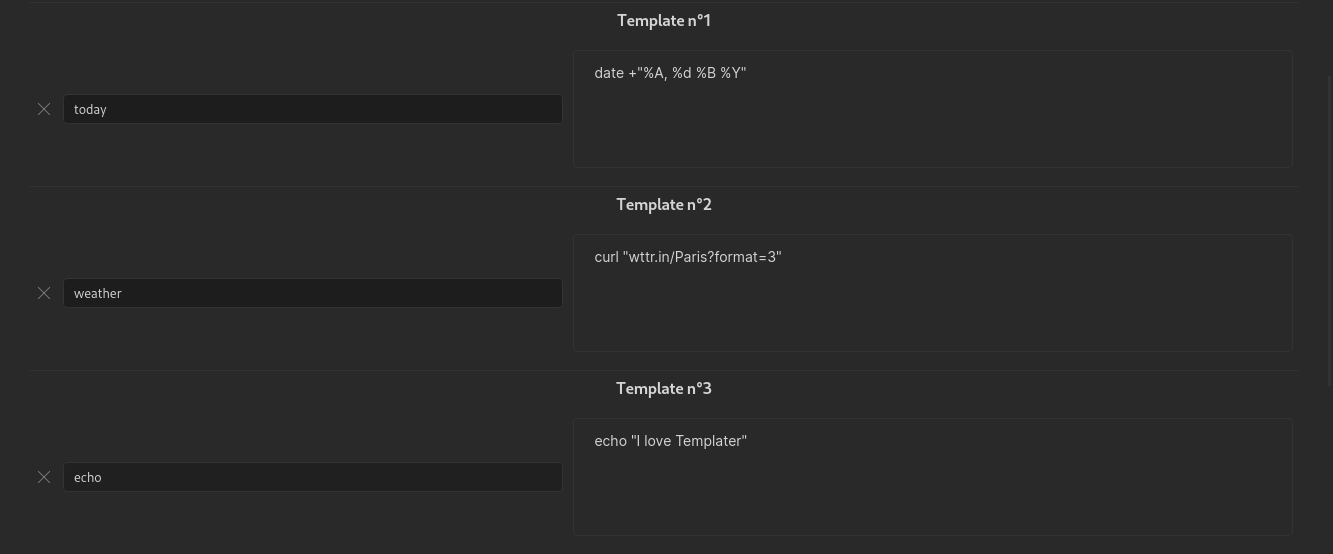Click the "Template n°2" heading

click(663, 205)
